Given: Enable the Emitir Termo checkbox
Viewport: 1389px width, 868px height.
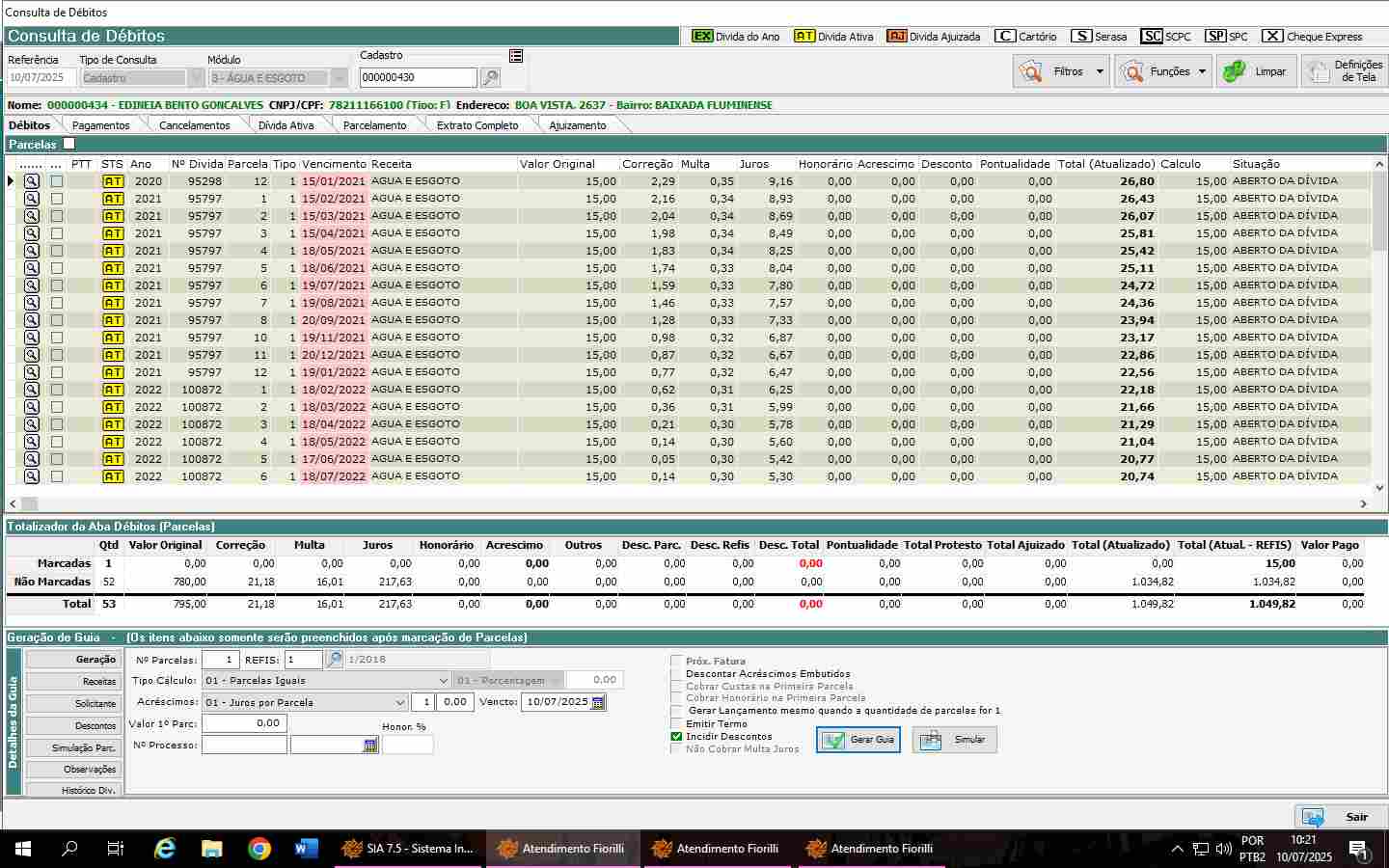Looking at the screenshot, I should coord(676,724).
